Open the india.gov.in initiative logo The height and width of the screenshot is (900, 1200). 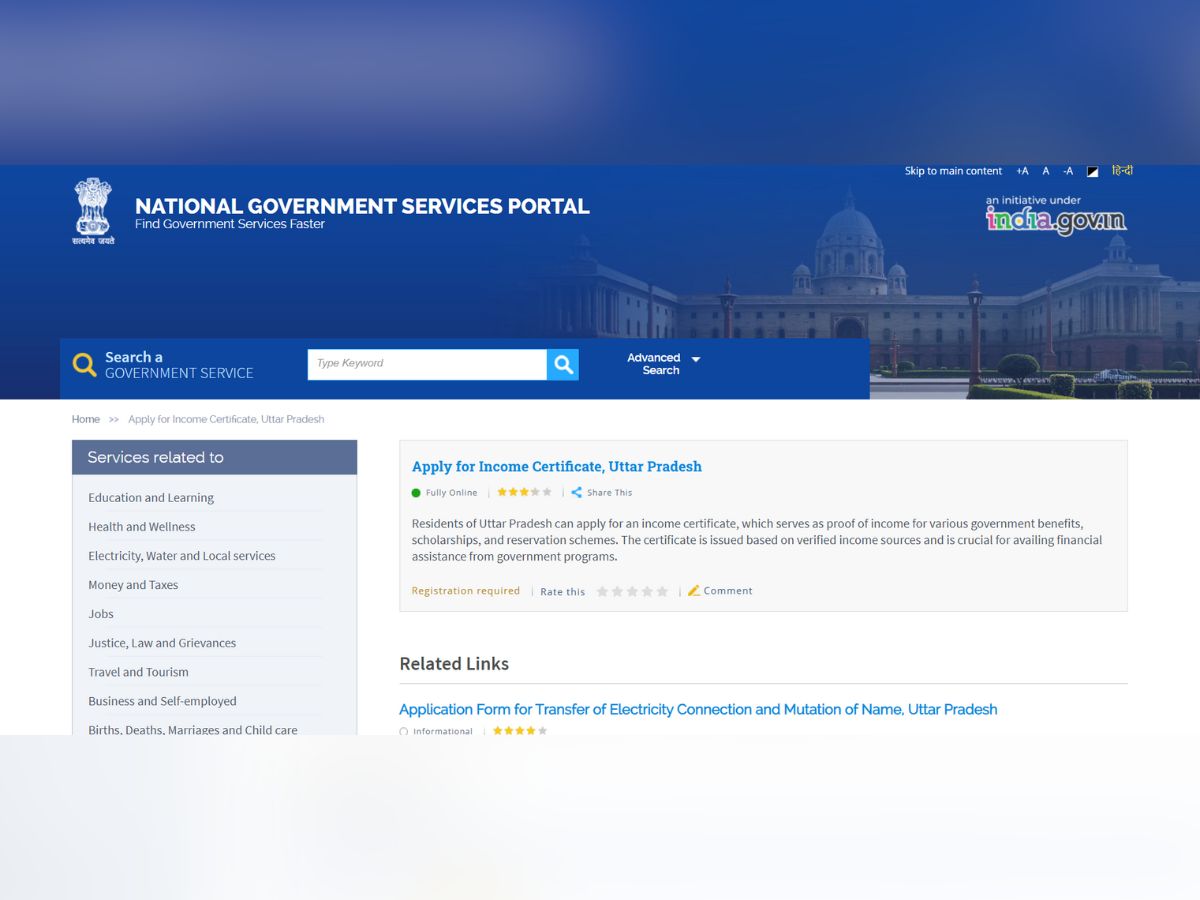(x=1056, y=221)
